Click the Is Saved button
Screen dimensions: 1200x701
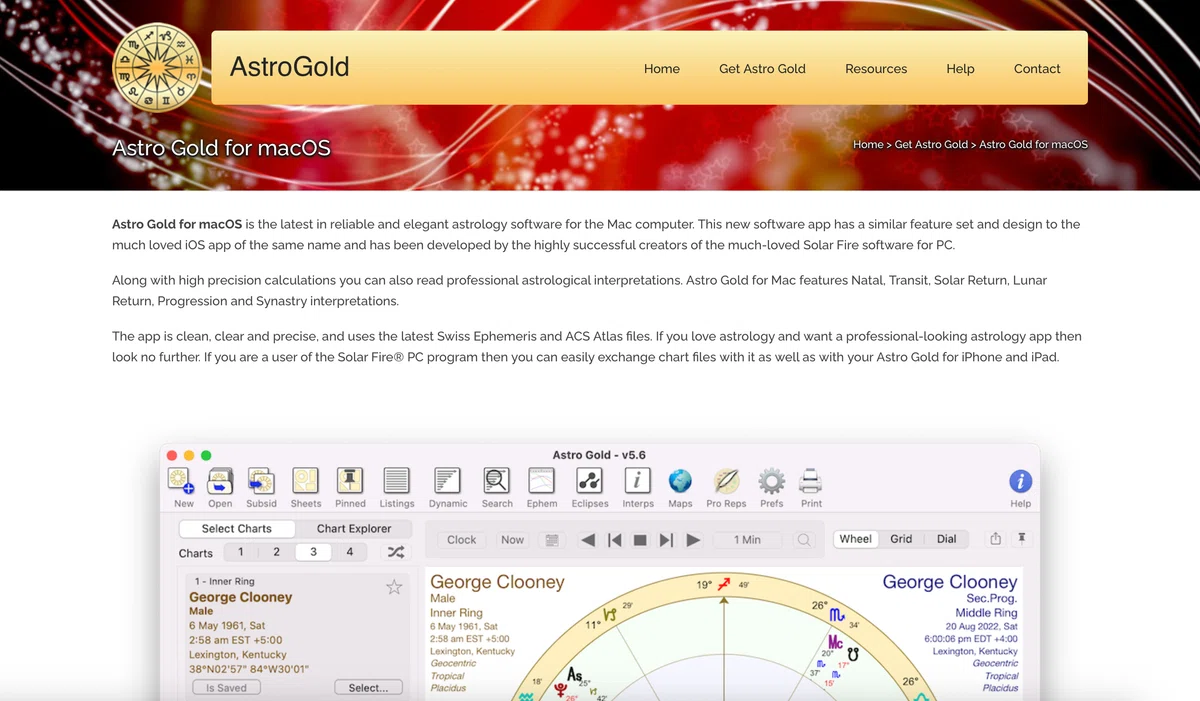coord(226,688)
